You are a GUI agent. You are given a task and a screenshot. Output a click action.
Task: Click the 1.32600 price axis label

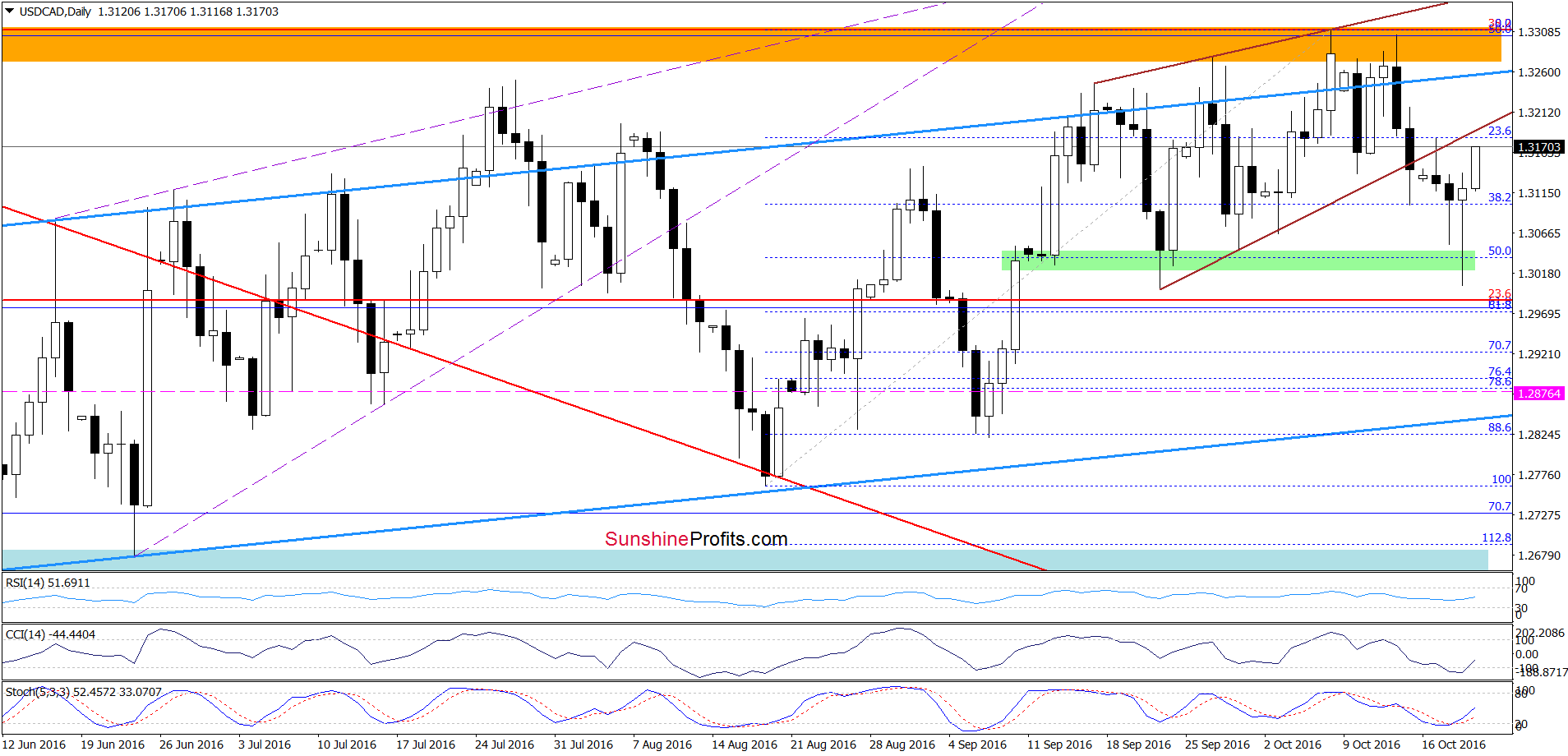click(1539, 72)
